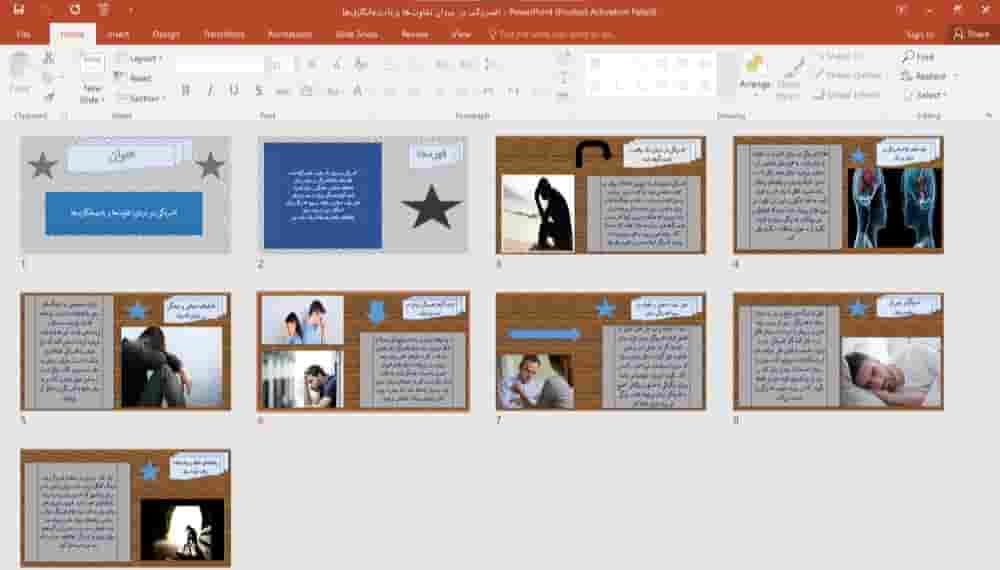1000x570 pixels.
Task: Click the Reset slide icon
Action: 135,78
